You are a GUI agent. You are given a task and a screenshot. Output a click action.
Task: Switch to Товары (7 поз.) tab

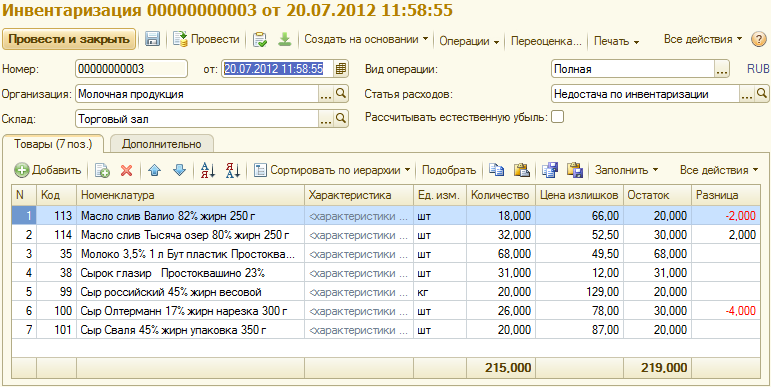pyautogui.click(x=53, y=144)
